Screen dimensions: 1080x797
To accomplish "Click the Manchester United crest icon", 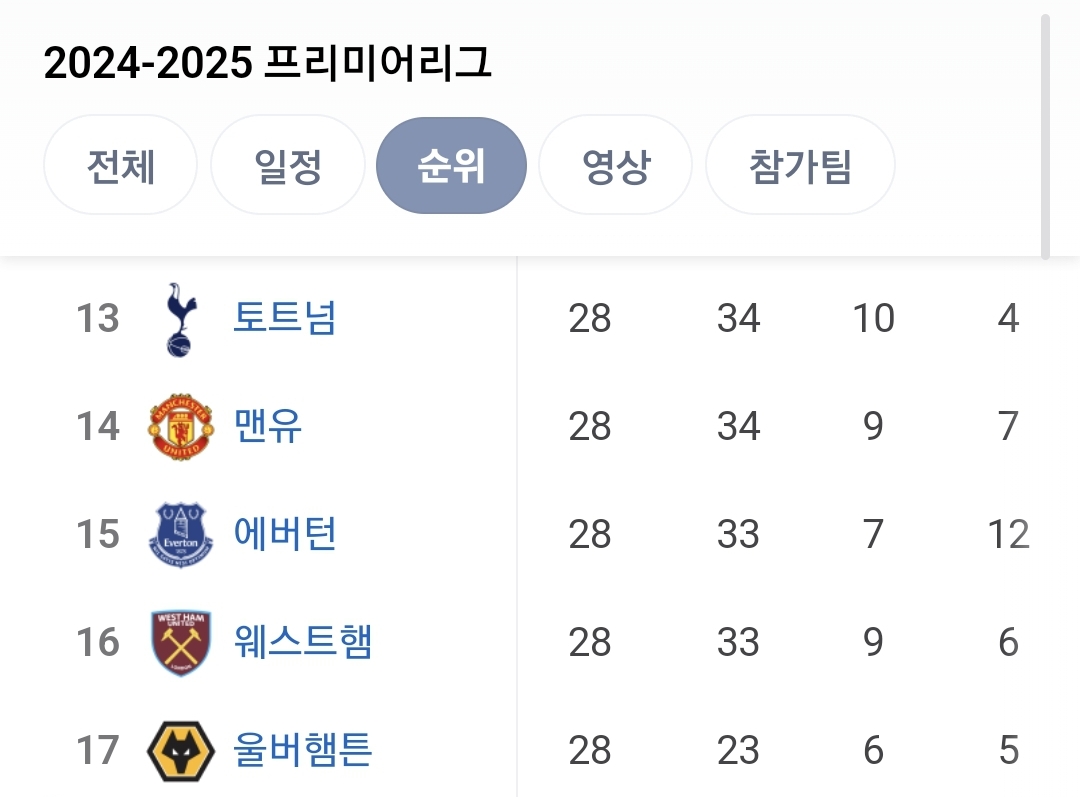I will coord(181,427).
